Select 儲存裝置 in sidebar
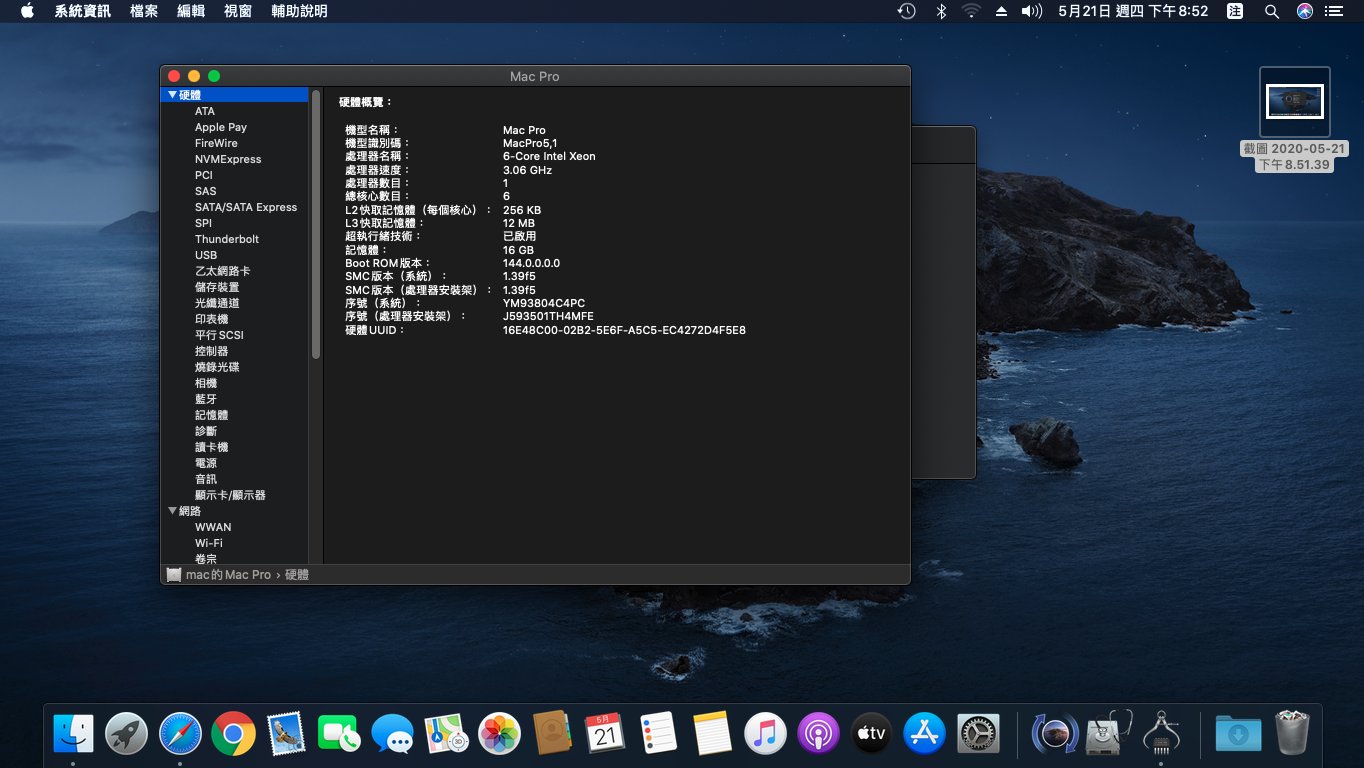 [217, 287]
